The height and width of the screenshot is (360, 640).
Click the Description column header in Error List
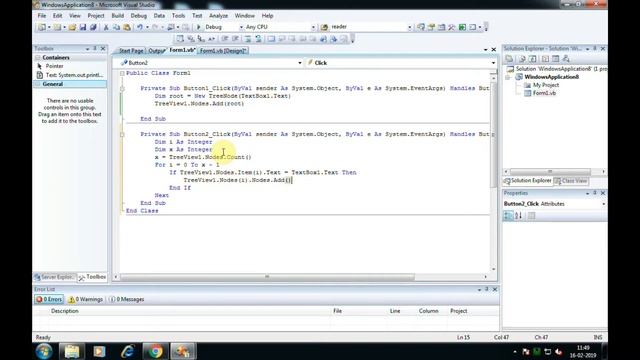point(190,311)
